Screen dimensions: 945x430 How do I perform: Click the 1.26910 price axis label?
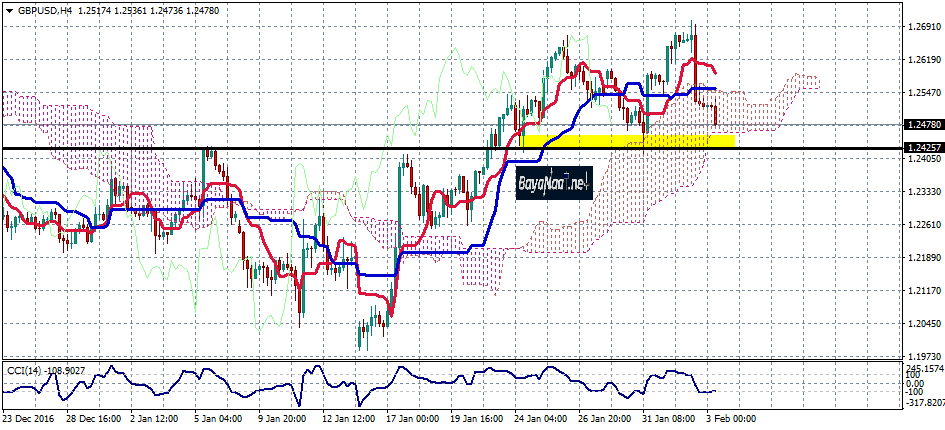922,27
